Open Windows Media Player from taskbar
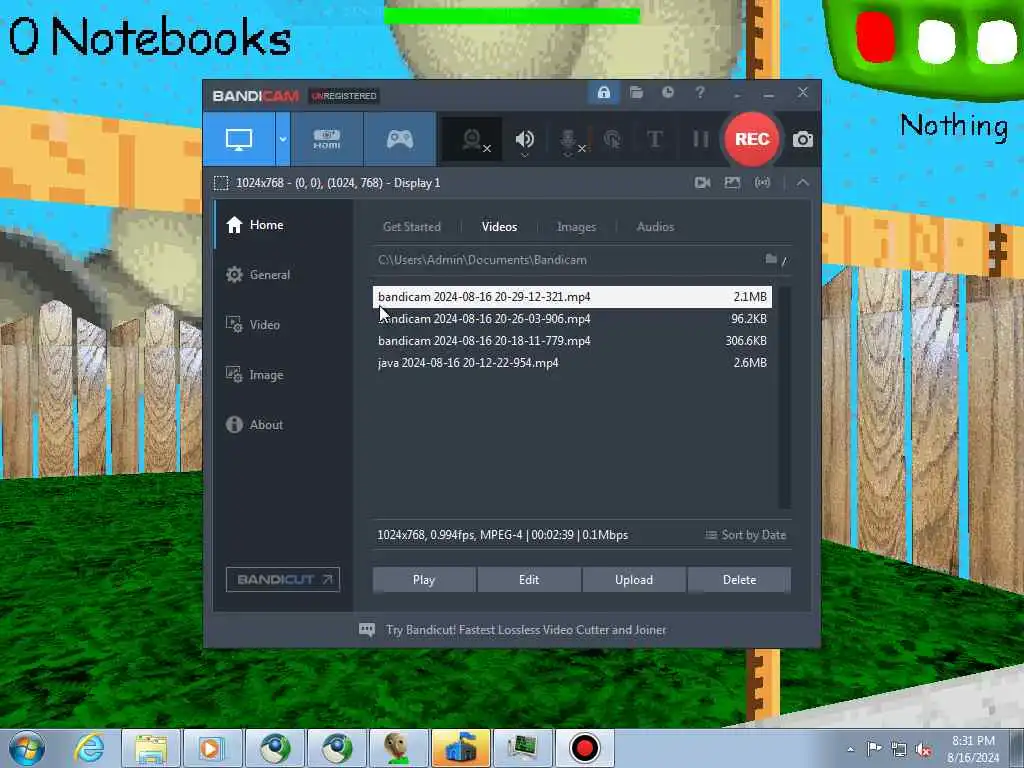Image resolution: width=1024 pixels, height=768 pixels. point(212,748)
